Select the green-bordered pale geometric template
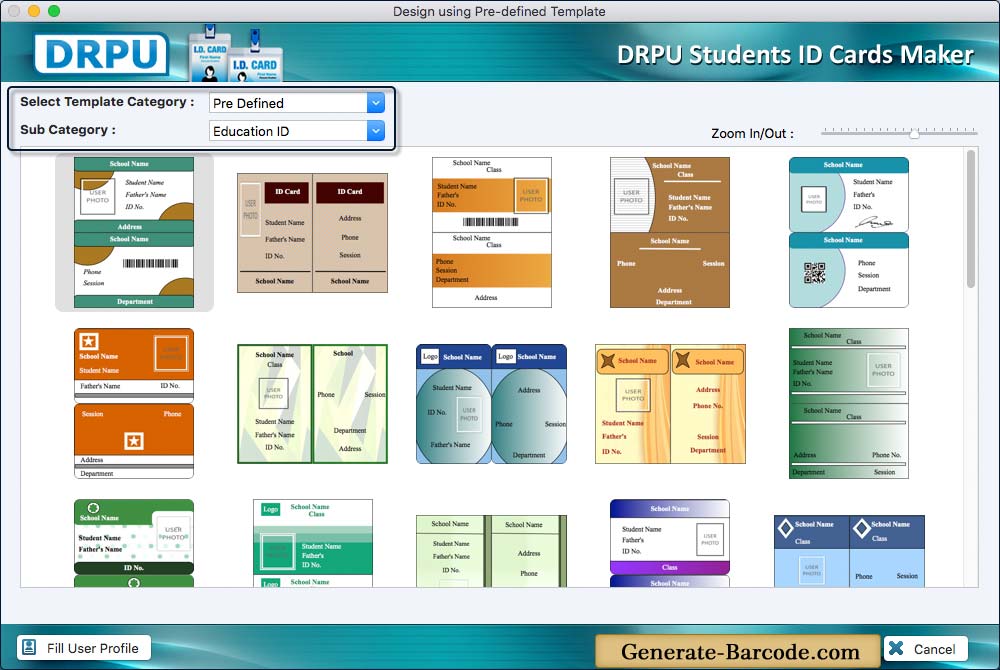The image size is (1000, 670). [312, 404]
